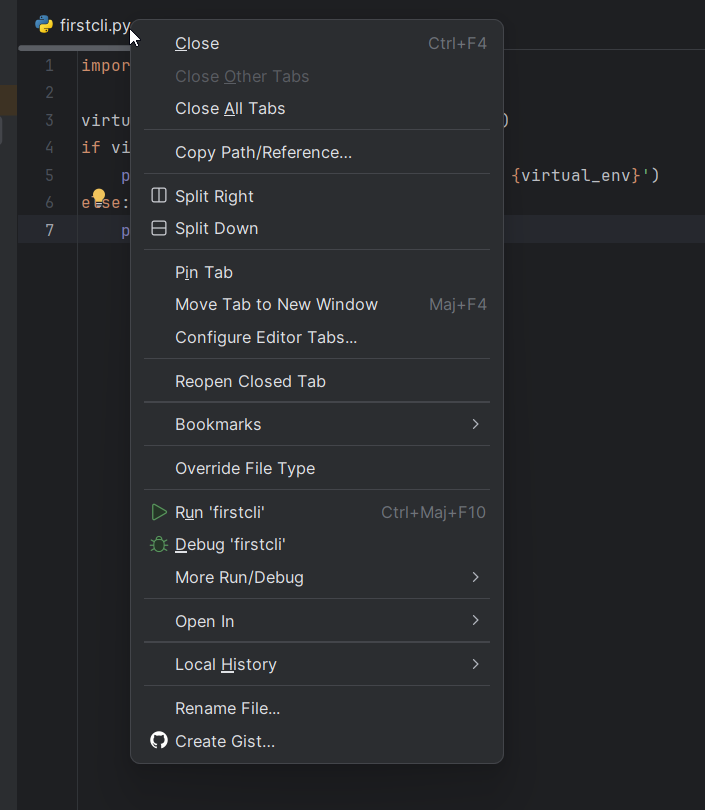Open the Local History submenu
705x810 pixels.
(x=226, y=664)
